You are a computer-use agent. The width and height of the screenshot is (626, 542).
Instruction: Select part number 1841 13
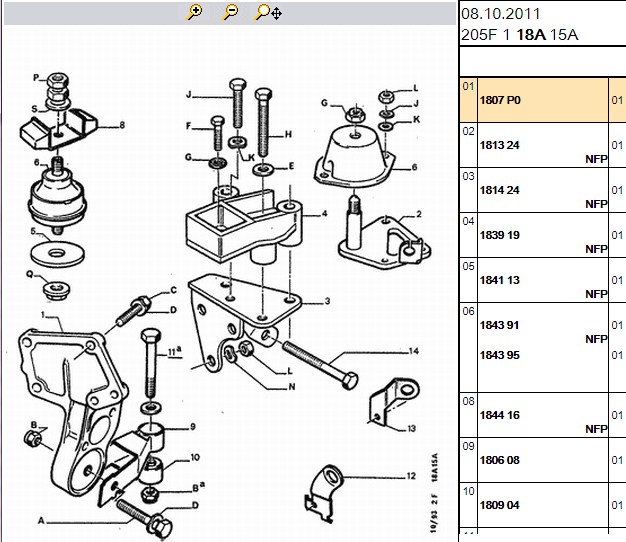[499, 280]
